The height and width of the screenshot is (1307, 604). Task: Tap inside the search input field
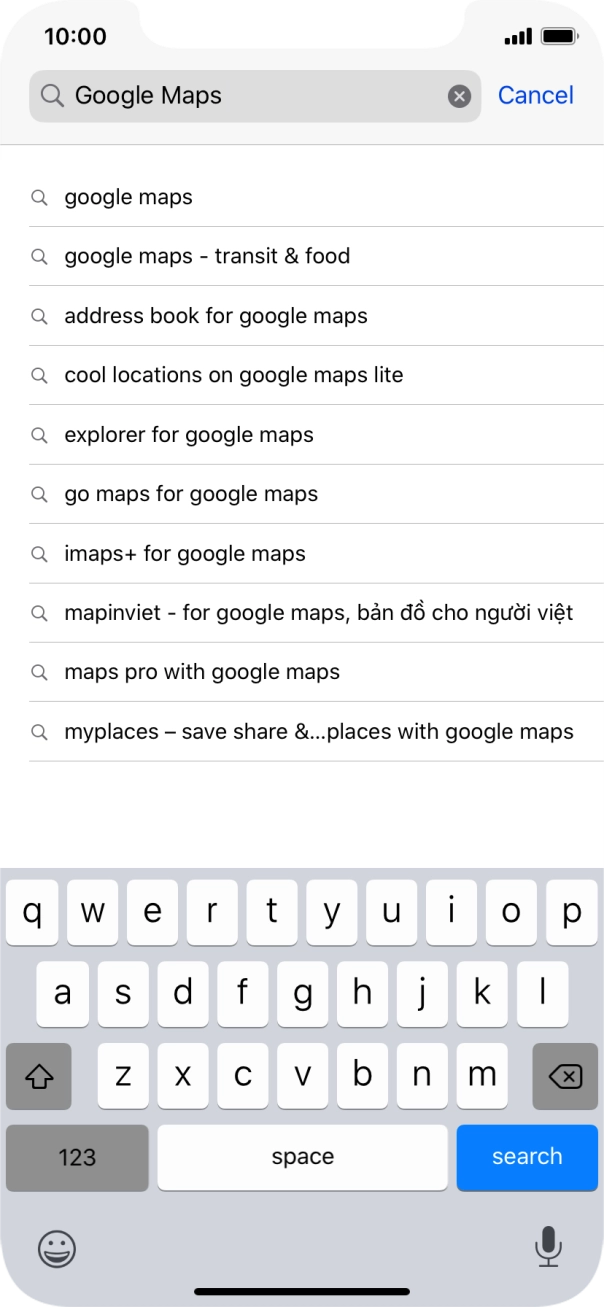point(250,95)
